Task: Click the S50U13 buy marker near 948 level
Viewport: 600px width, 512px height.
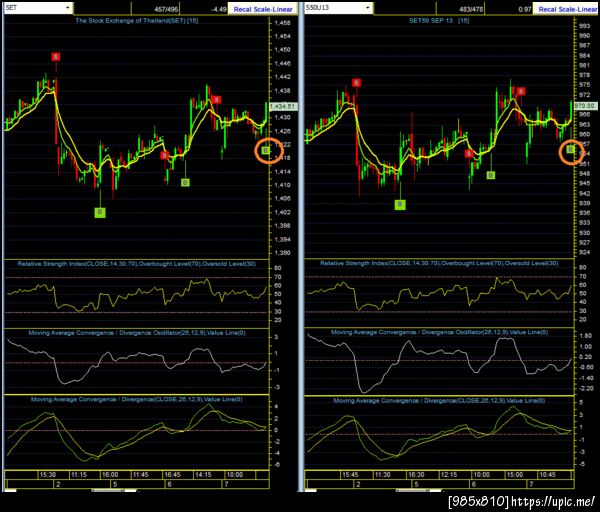Action: [x=491, y=175]
